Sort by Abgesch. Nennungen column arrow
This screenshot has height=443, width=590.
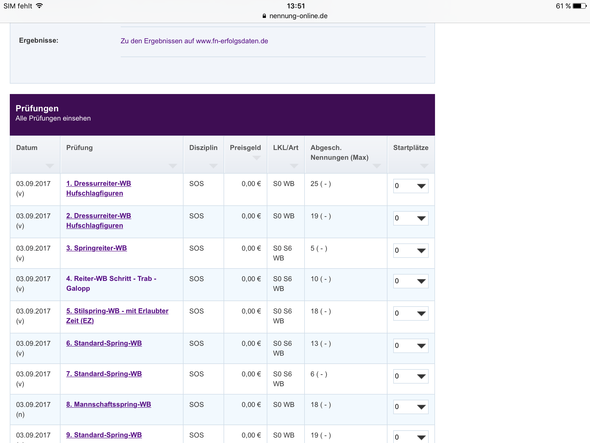377,166
